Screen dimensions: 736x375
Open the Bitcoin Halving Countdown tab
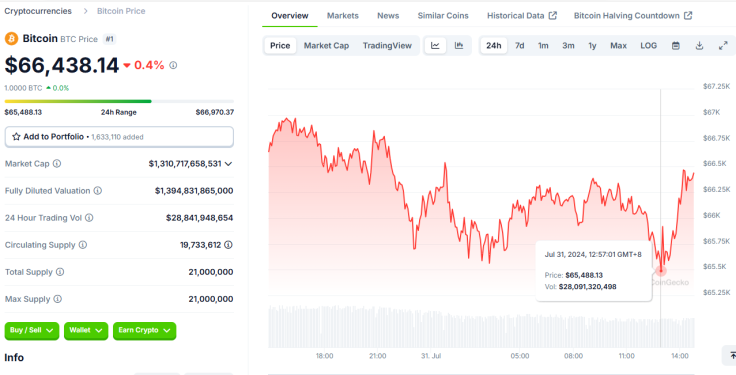[x=633, y=15]
